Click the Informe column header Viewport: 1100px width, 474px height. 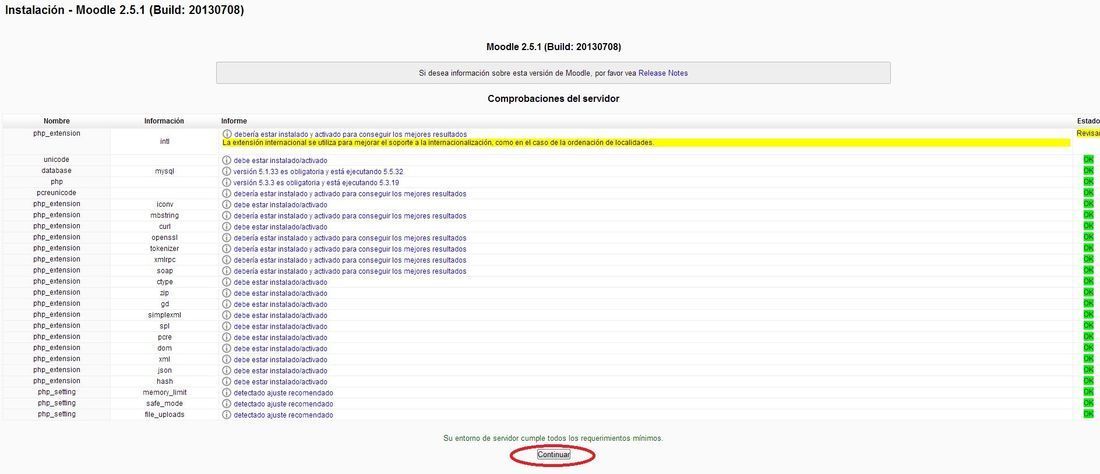coord(234,121)
